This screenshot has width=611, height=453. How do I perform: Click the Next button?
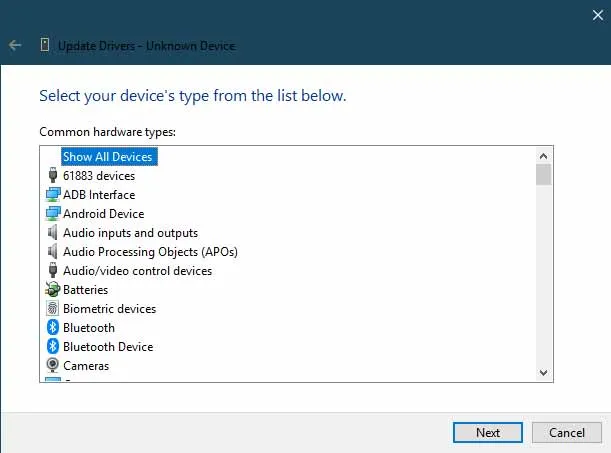488,432
